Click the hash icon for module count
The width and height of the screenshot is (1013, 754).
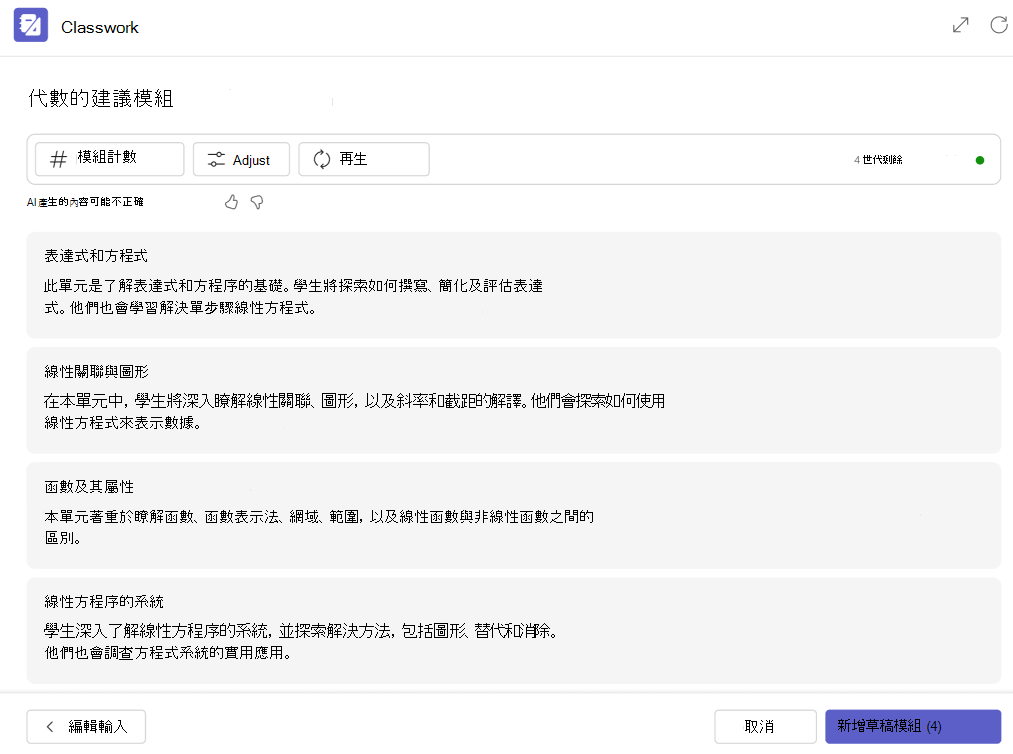point(58,160)
